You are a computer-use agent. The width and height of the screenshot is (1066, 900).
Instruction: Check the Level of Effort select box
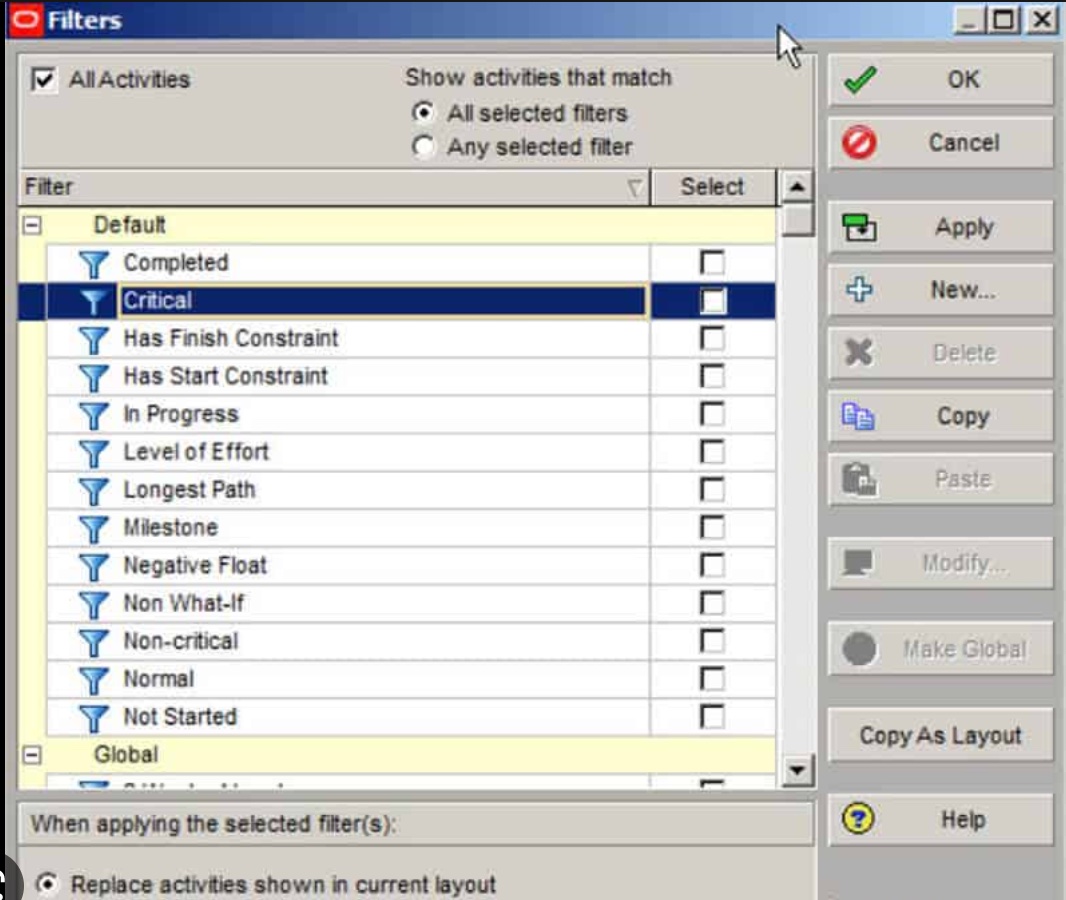[x=712, y=451]
